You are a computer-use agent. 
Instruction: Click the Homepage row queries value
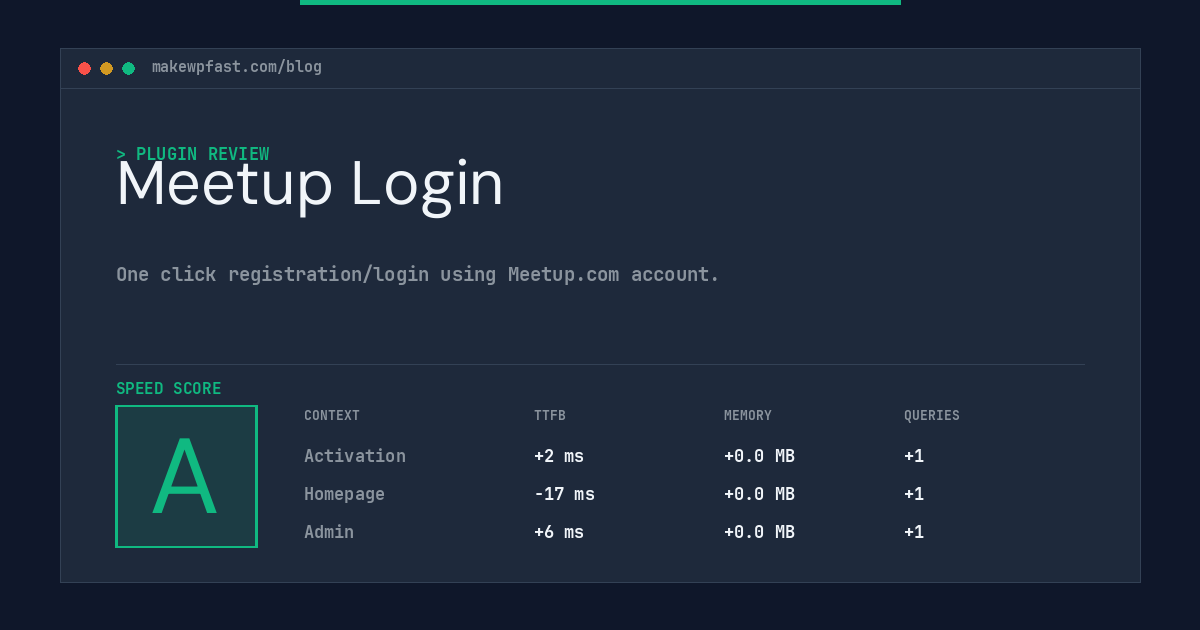click(x=914, y=494)
